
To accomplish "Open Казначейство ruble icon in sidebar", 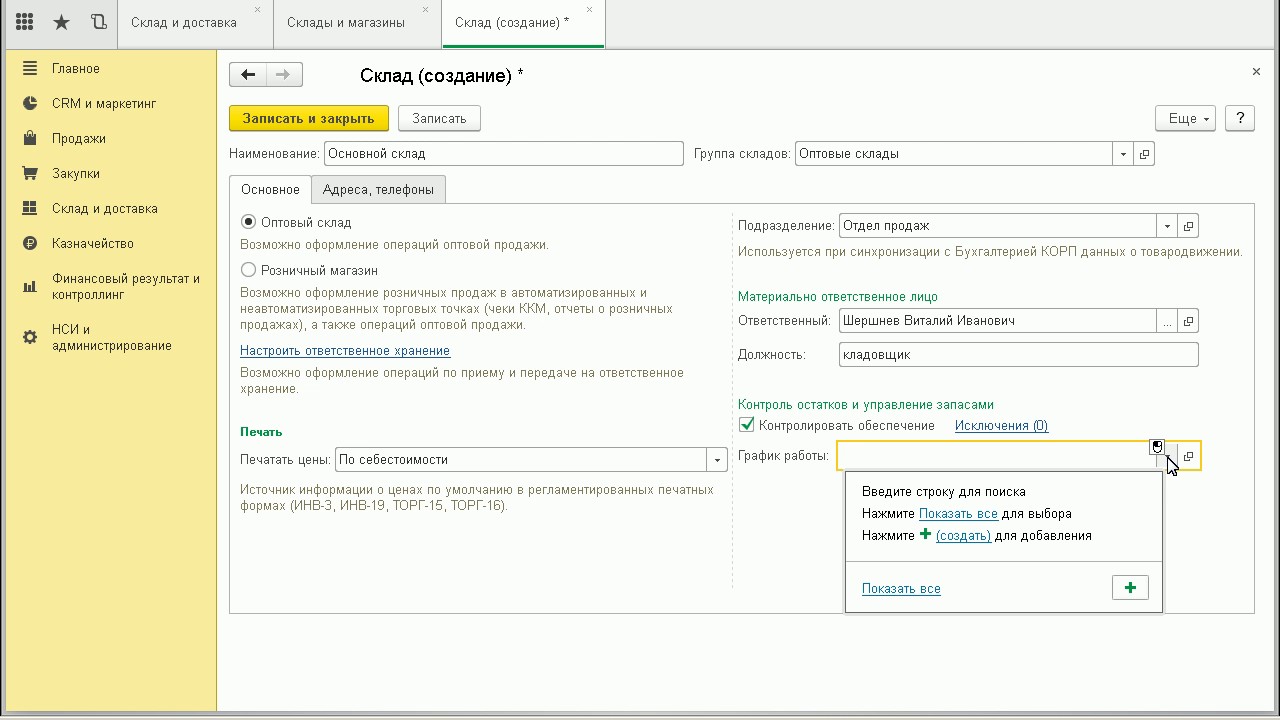I will click(30, 243).
